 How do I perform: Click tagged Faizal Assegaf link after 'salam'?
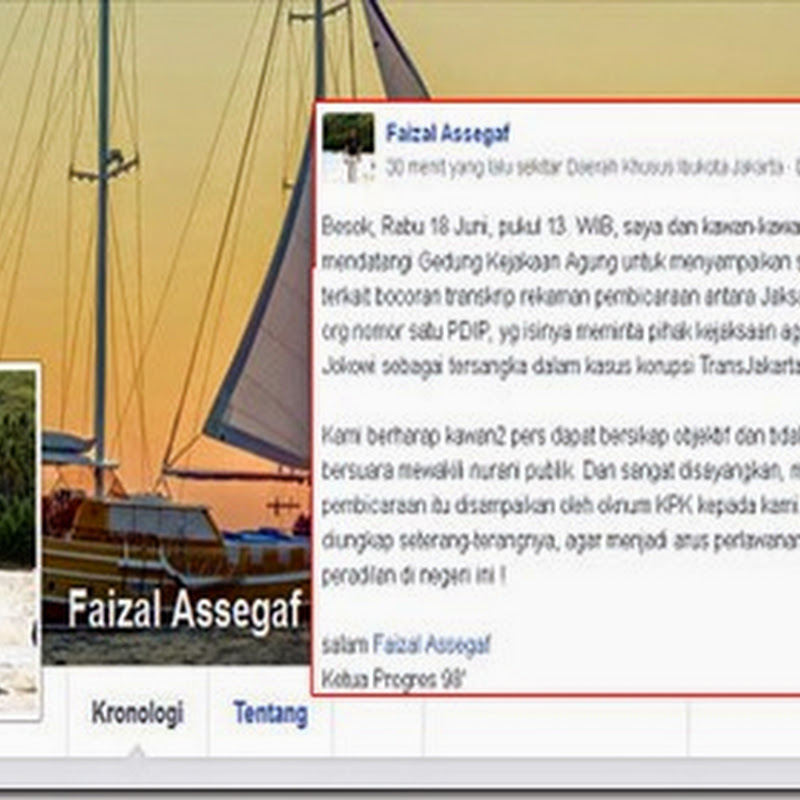(x=432, y=644)
